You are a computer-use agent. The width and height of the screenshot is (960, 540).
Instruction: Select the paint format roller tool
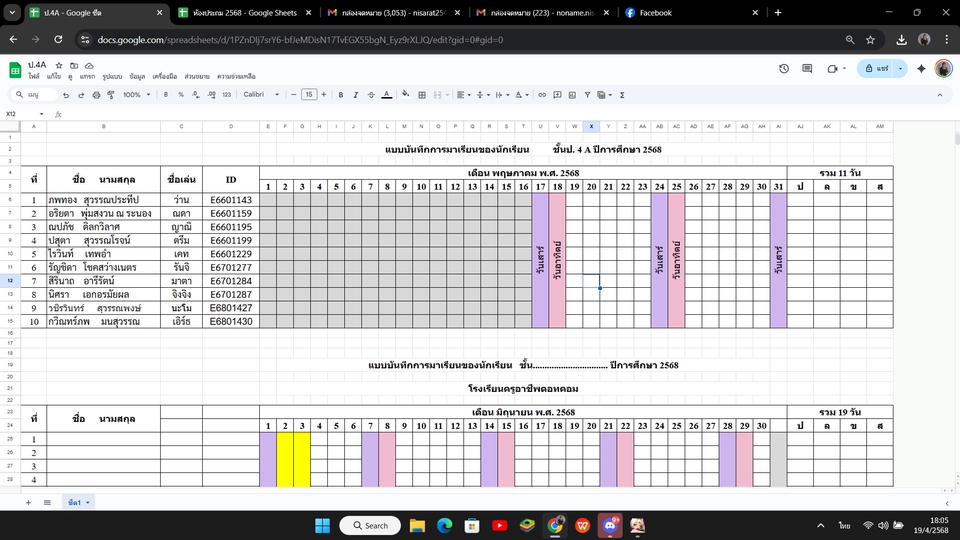(x=111, y=95)
